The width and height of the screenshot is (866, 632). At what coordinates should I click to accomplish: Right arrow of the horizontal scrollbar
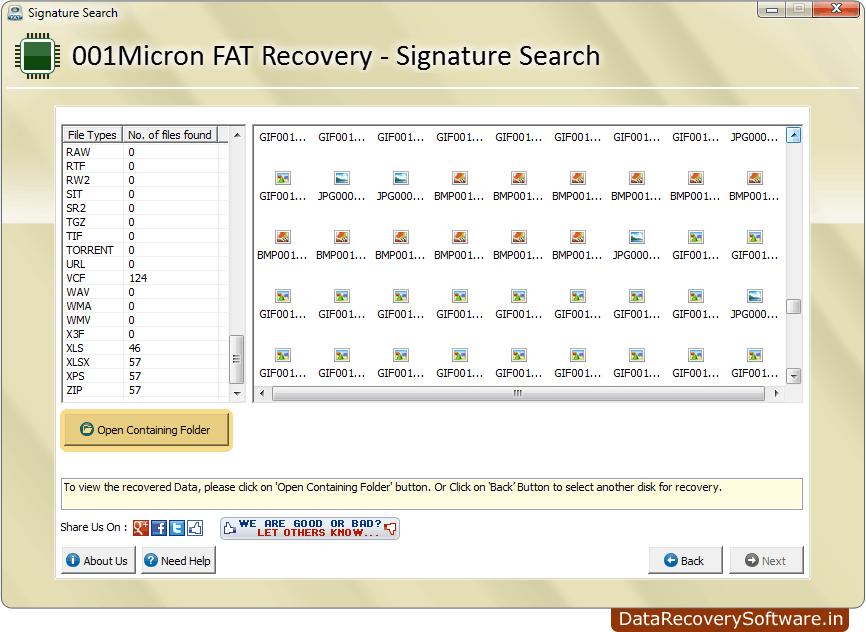[777, 393]
